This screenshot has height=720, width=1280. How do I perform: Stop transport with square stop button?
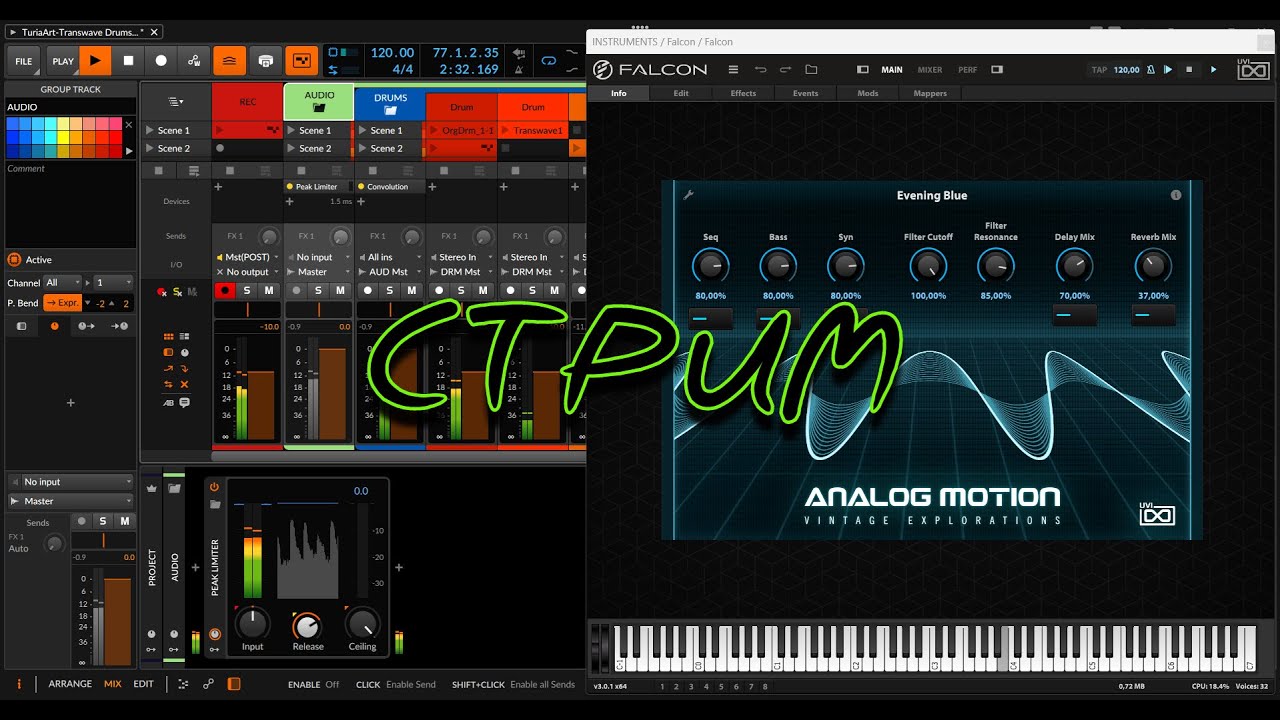tap(128, 61)
